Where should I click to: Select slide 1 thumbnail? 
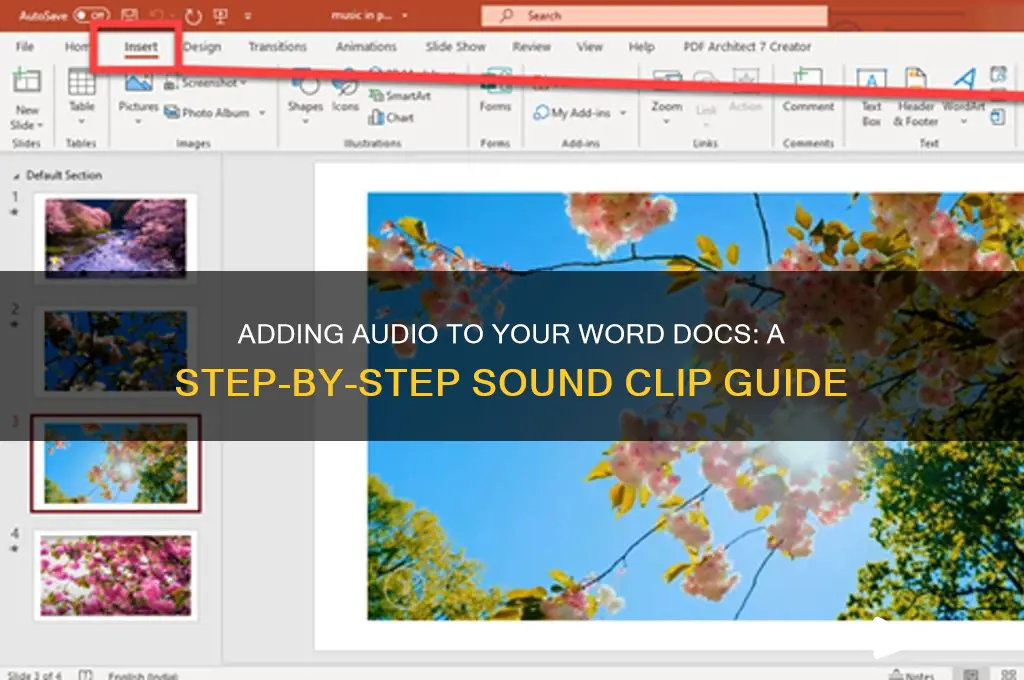point(116,236)
